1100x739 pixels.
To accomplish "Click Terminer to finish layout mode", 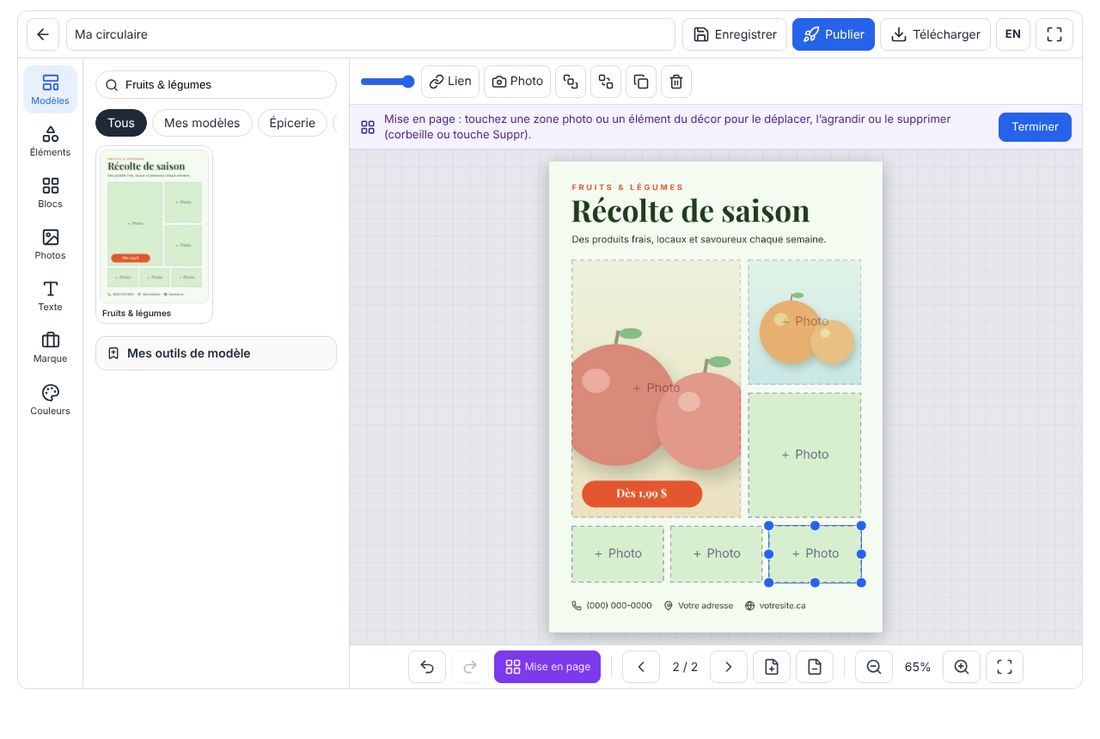I will (x=1035, y=127).
